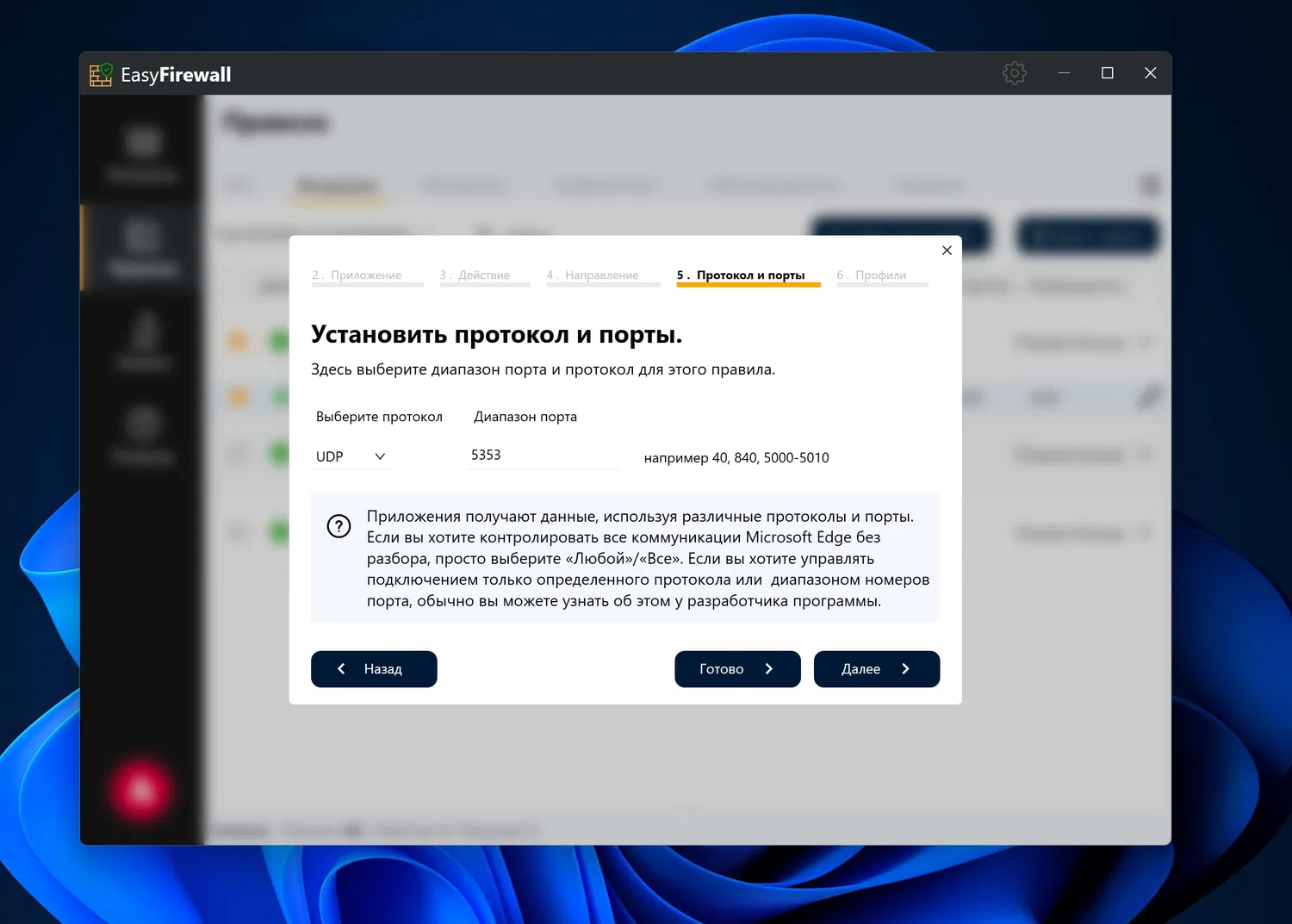Screen dimensions: 1292x924
Task: Open step 4 Направление tab
Action: [602, 276]
